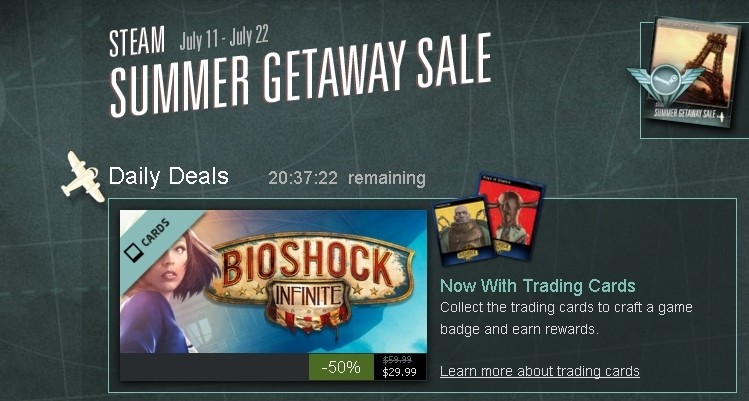Click the Summer Getaway Sale title
The width and height of the screenshot is (749, 401).
(301, 75)
